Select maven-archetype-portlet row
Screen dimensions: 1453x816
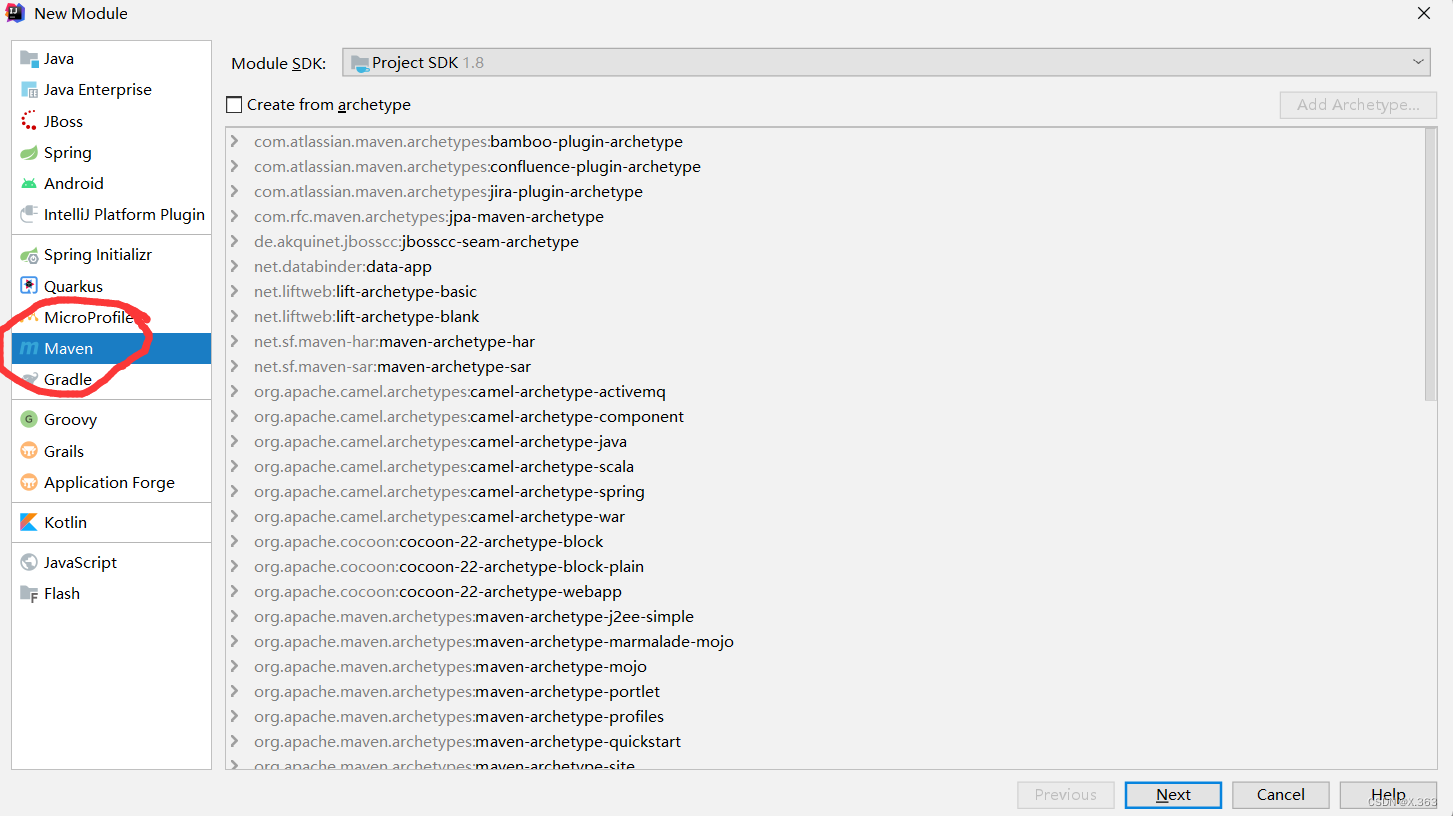[824, 691]
